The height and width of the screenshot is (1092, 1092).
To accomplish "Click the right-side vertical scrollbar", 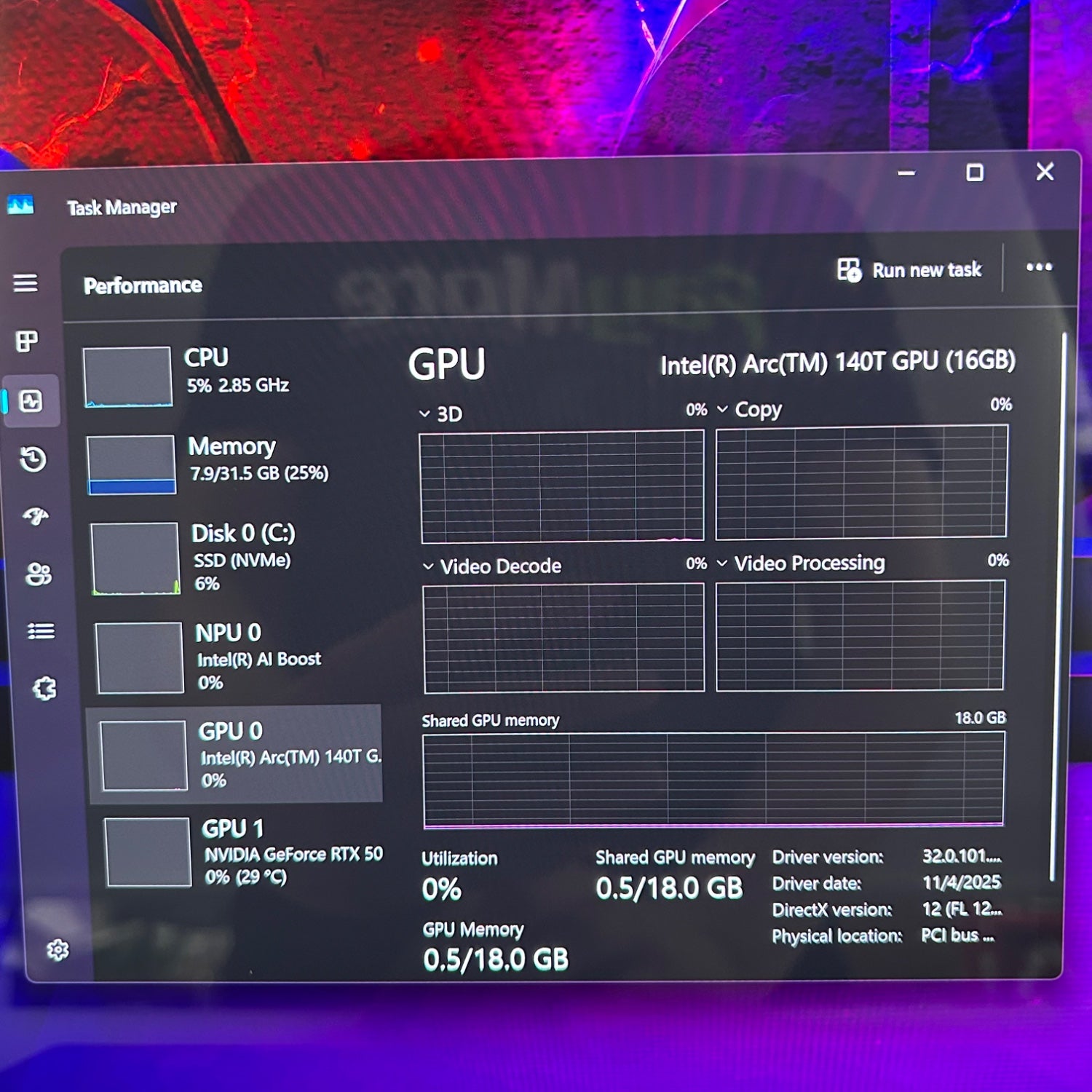I will click(1057, 607).
